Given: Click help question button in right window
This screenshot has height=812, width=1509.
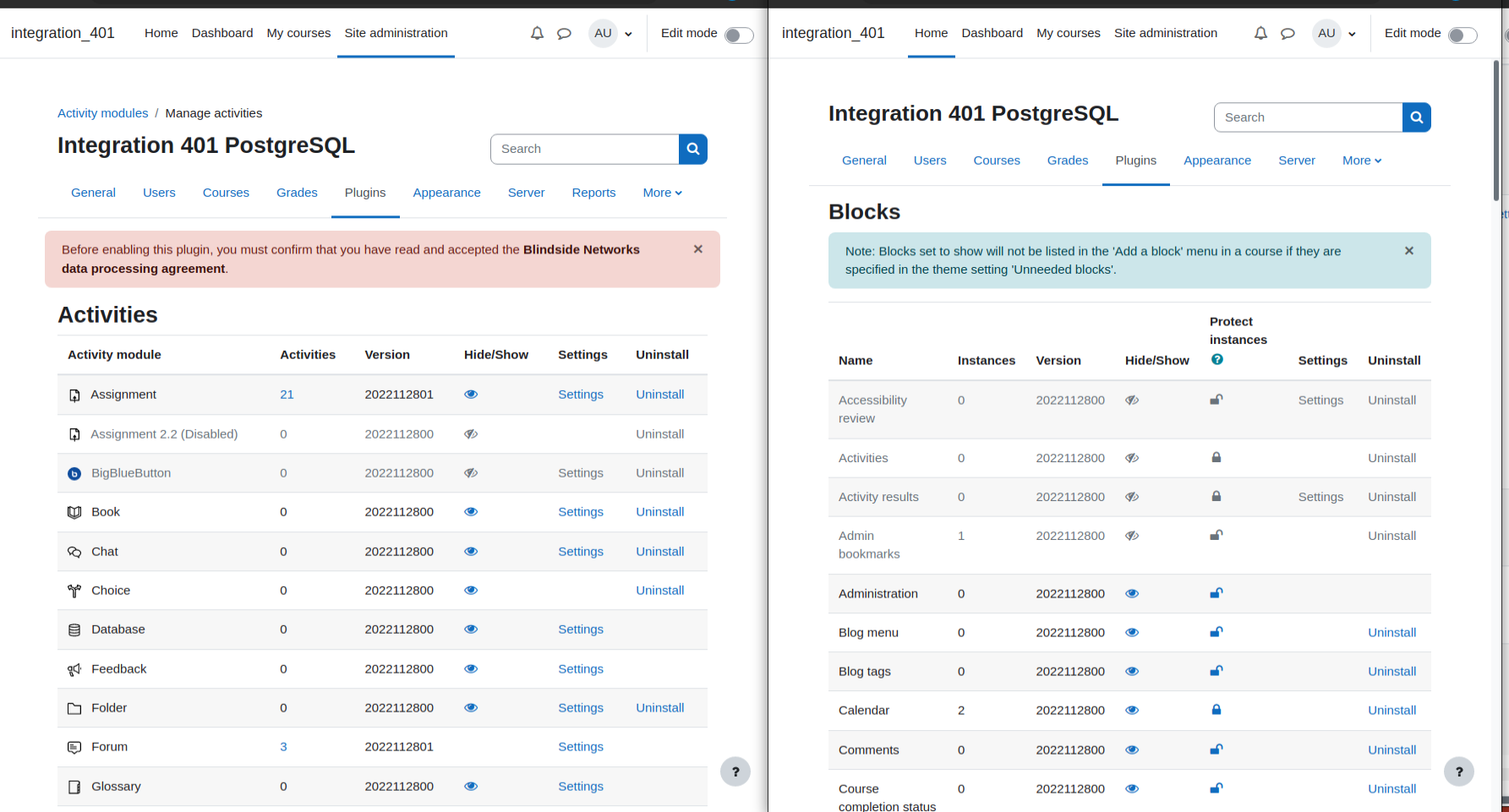Looking at the screenshot, I should point(1459,771).
